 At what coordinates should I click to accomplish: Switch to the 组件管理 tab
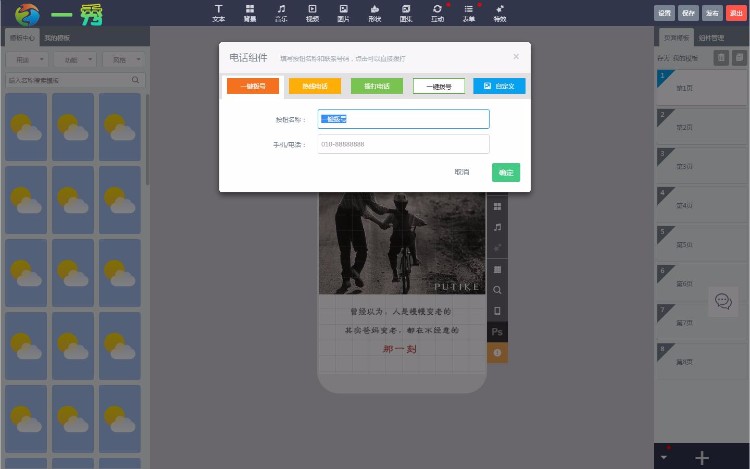coord(711,37)
